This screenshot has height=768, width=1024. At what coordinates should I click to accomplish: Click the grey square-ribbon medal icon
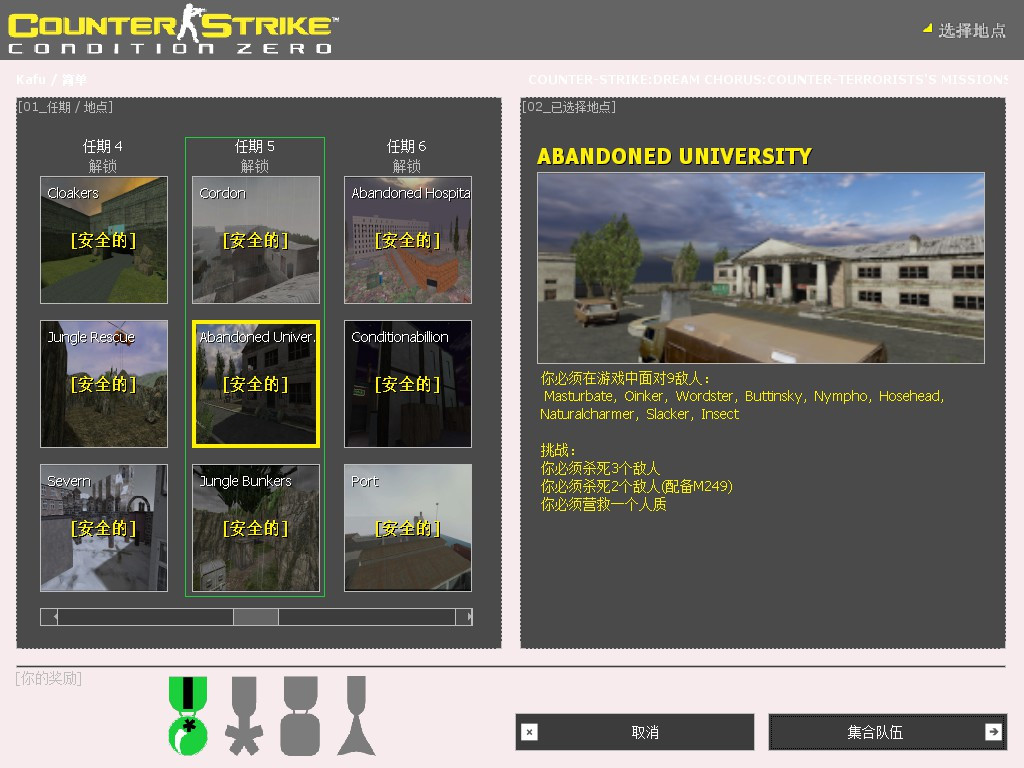[x=300, y=716]
